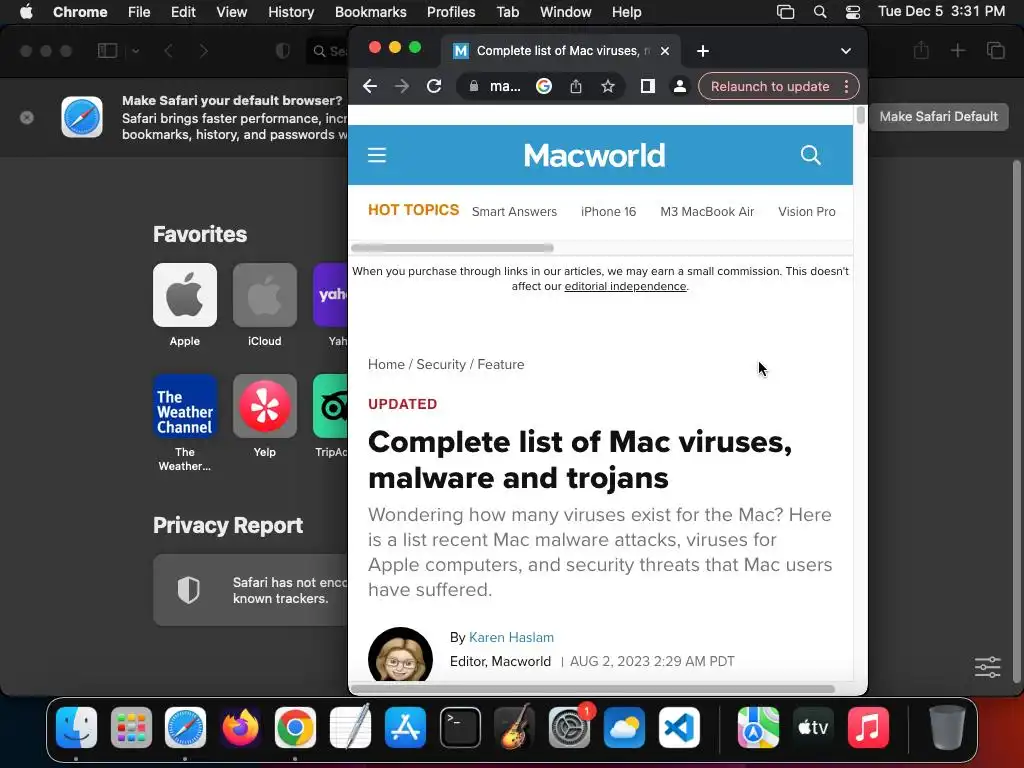1024x768 pixels.
Task: Click Karen Haslam's avatar image
Action: coord(400,654)
